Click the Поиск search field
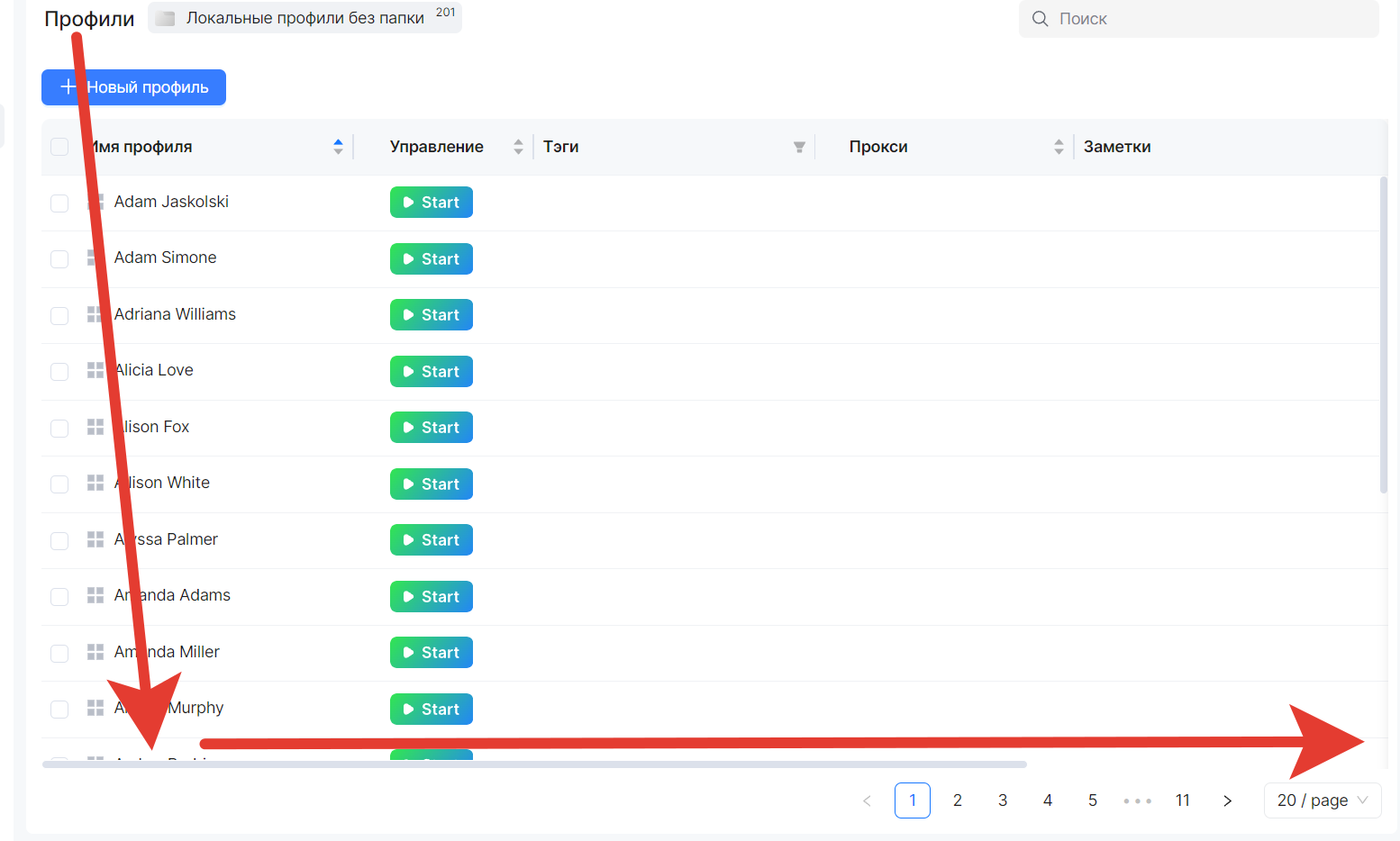Screen dimensions: 1400x841 [x=1207, y=19]
